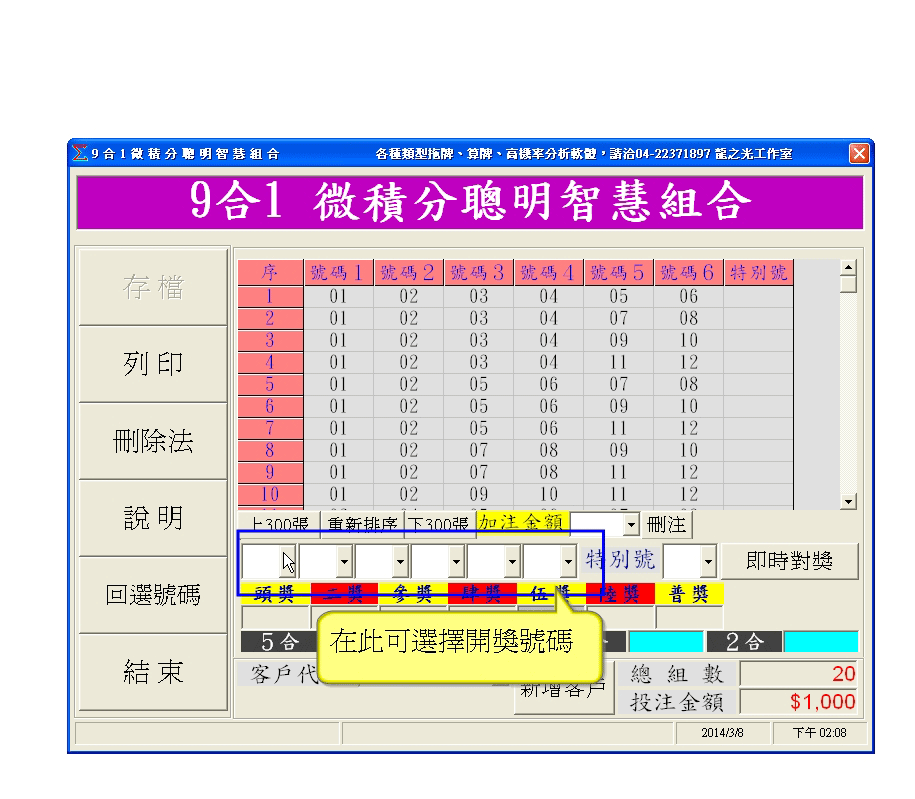The image size is (915, 799).
Task: Select row 5 header in number table
Action: [270, 384]
